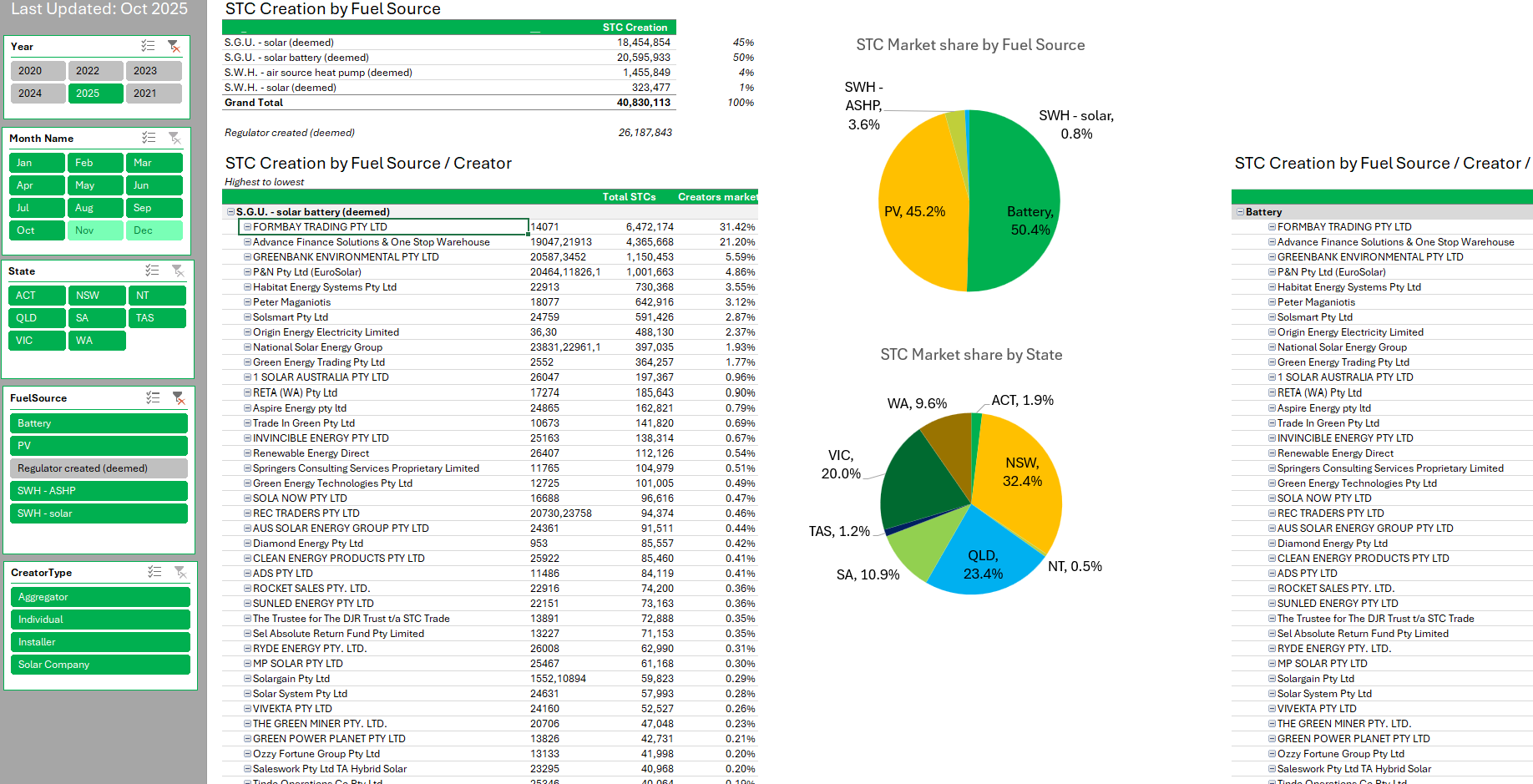Image resolution: width=1533 pixels, height=784 pixels.
Task: Clear the filter on Month Name slicer
Action: [x=175, y=138]
